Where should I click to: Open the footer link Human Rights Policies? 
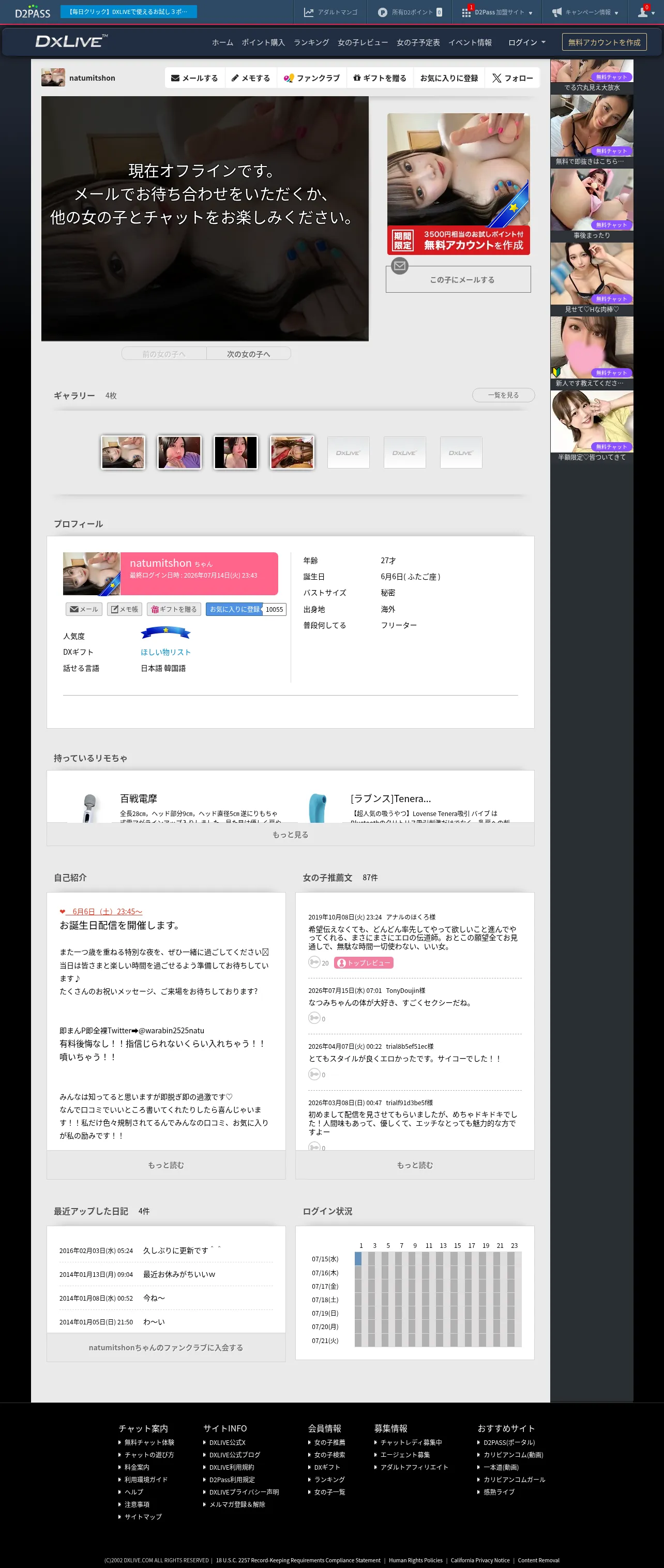(416, 1560)
